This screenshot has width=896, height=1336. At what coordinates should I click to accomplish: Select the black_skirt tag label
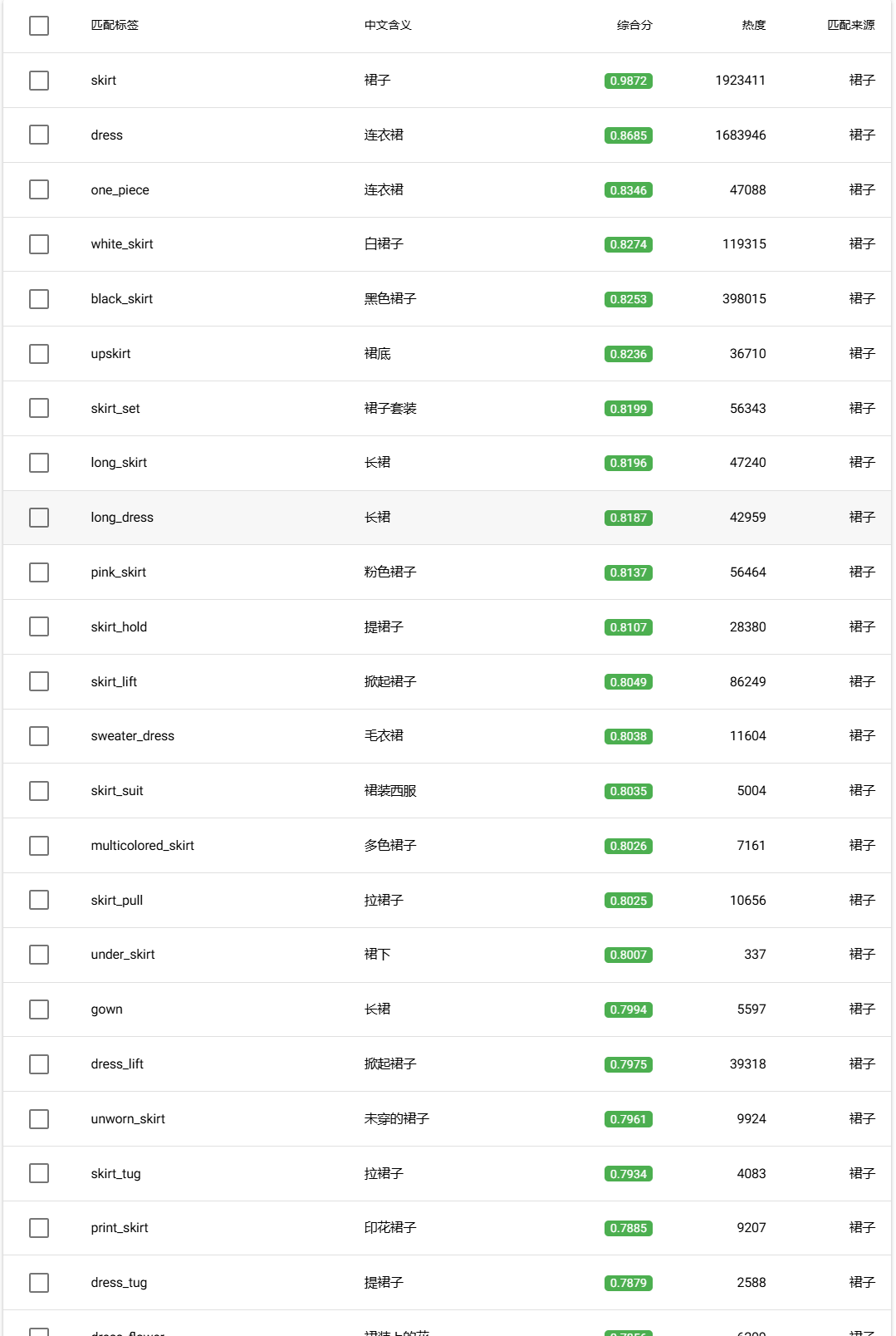[122, 299]
